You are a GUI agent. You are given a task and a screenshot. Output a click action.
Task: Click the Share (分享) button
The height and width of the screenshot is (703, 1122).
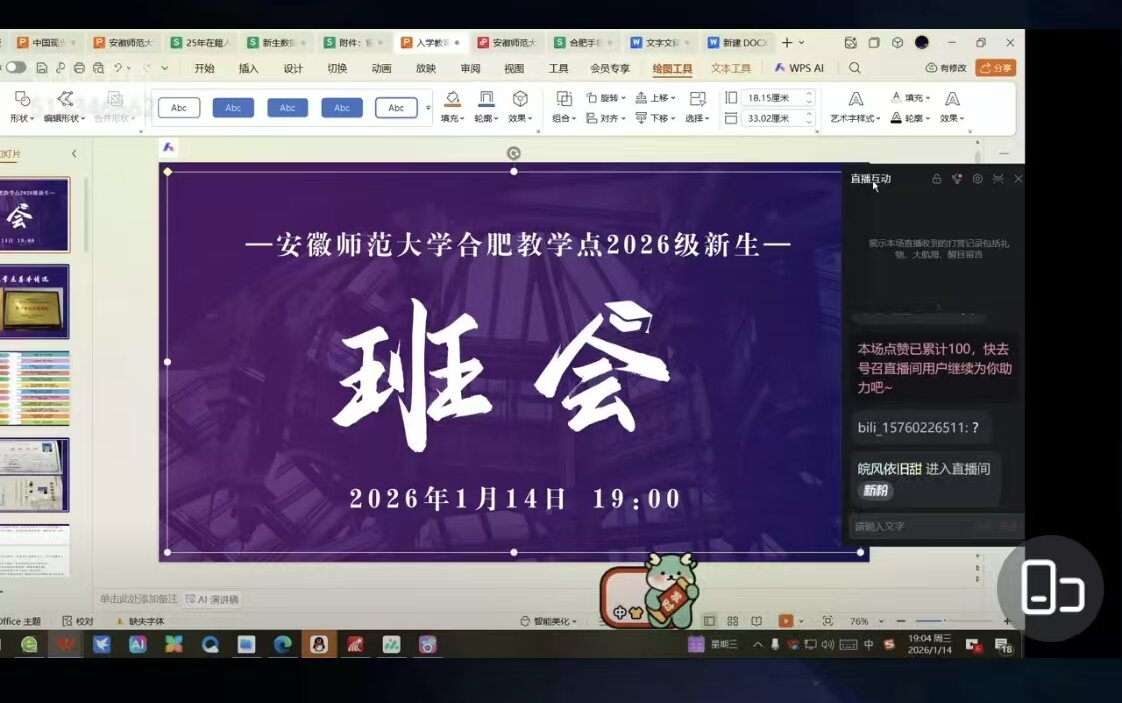pos(995,68)
